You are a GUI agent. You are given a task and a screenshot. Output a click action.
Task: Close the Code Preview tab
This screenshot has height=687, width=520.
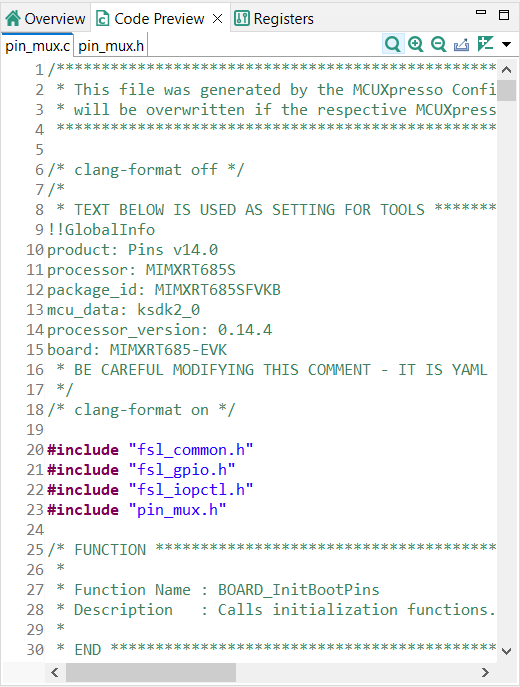point(217,18)
